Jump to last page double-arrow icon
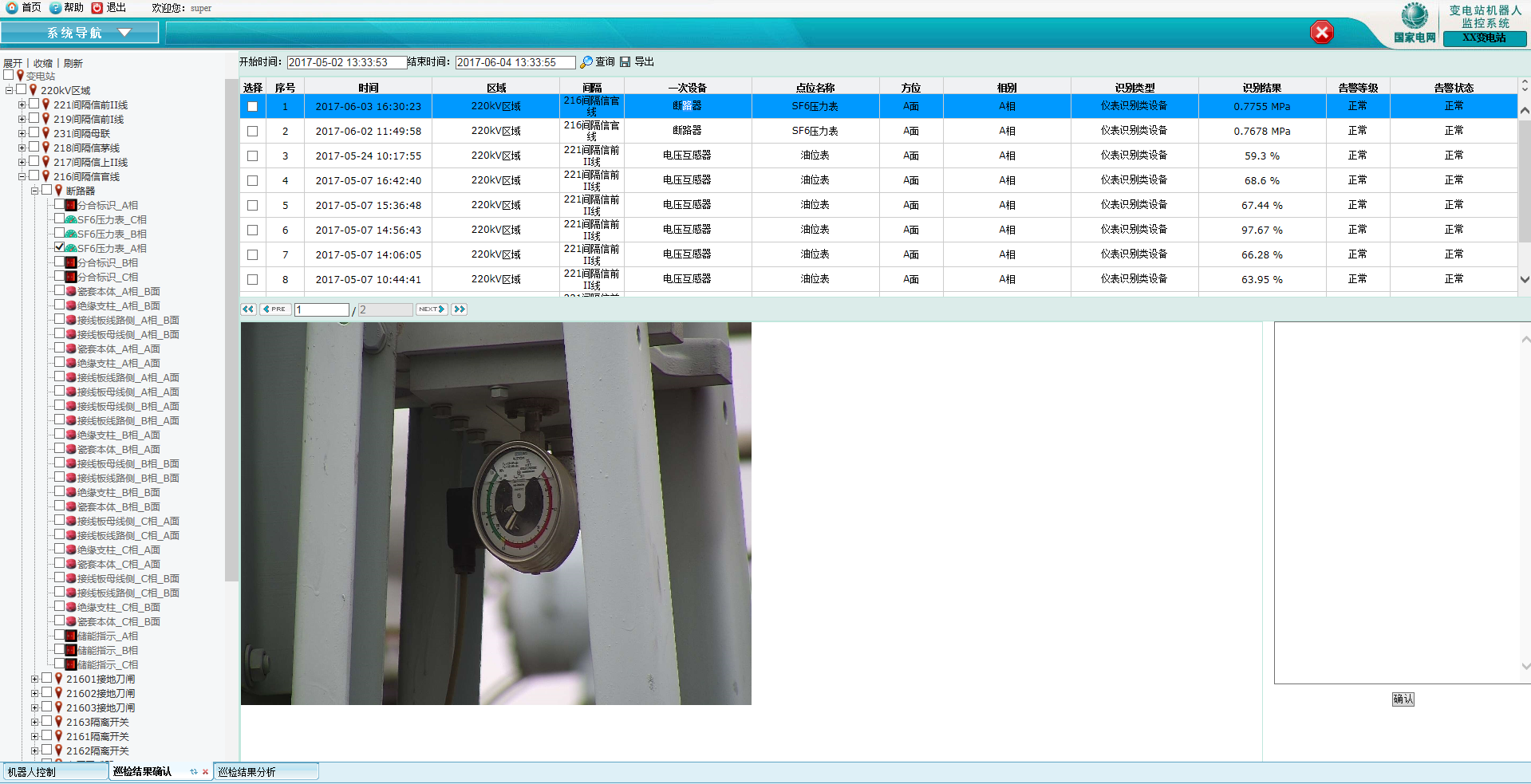1531x784 pixels. (x=459, y=309)
